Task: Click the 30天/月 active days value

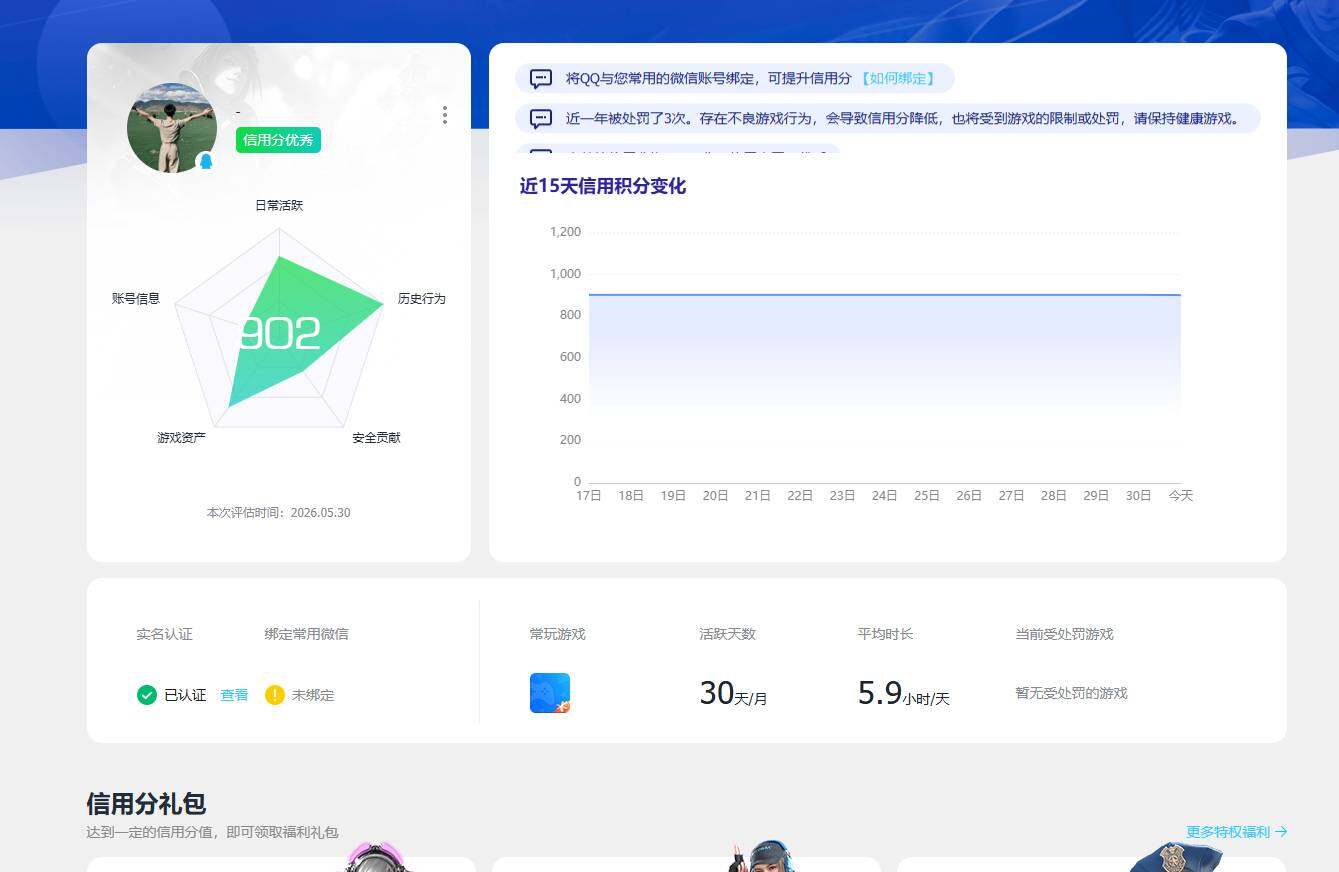Action: click(733, 693)
